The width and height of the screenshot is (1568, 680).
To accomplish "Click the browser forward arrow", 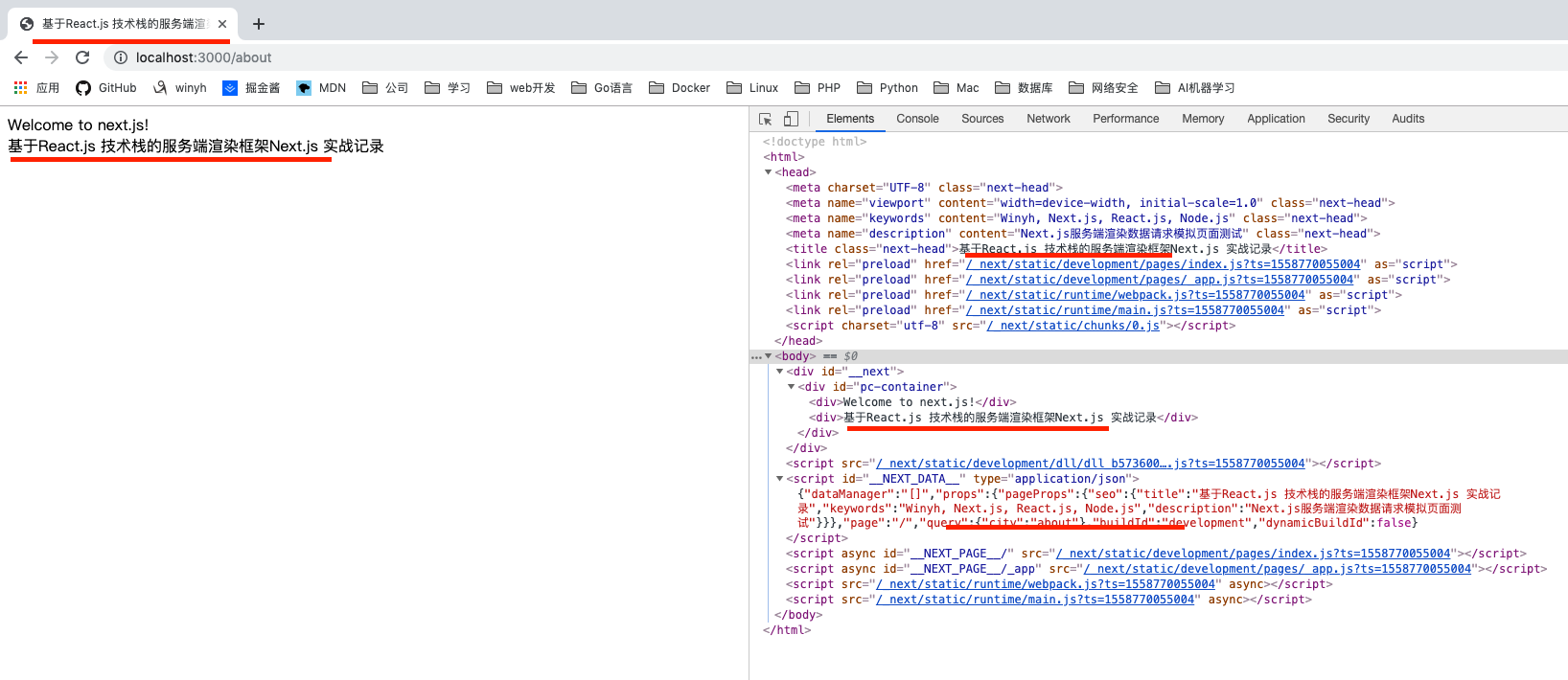I will tap(52, 57).
